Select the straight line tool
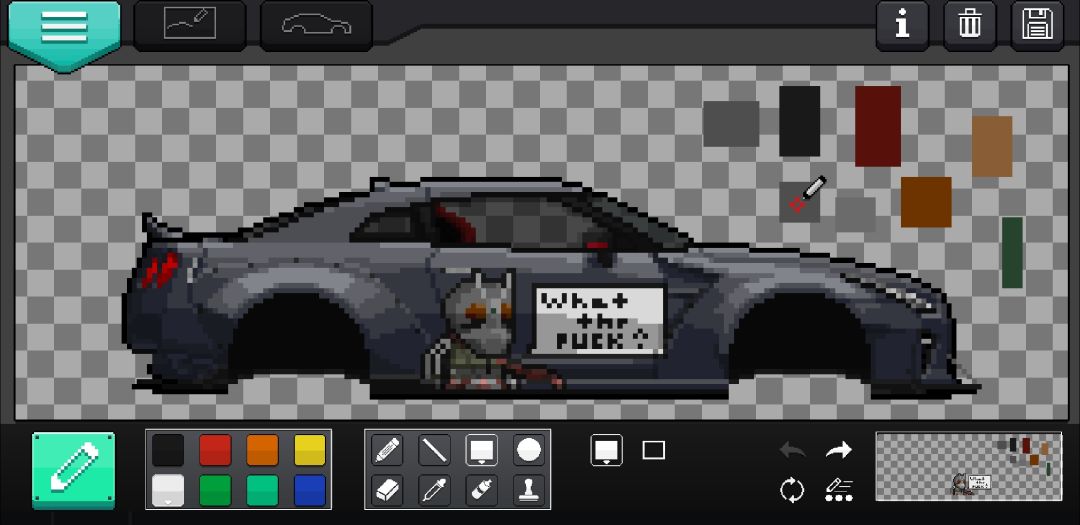Viewport: 1080px width, 525px height. 435,450
